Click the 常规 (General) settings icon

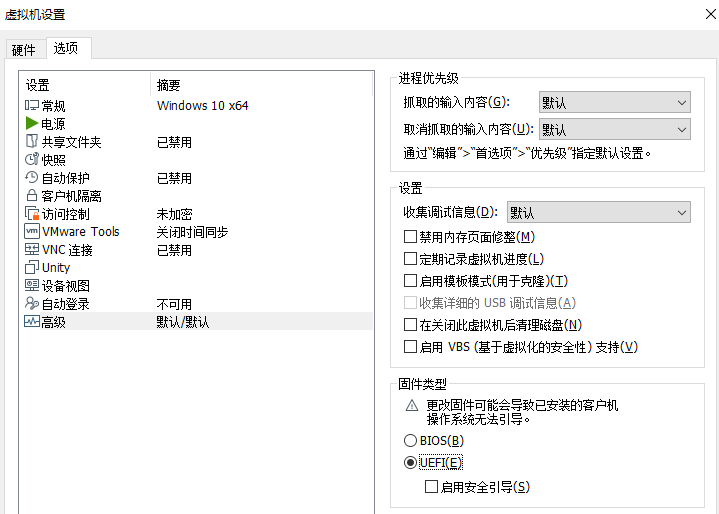[x=32, y=105]
